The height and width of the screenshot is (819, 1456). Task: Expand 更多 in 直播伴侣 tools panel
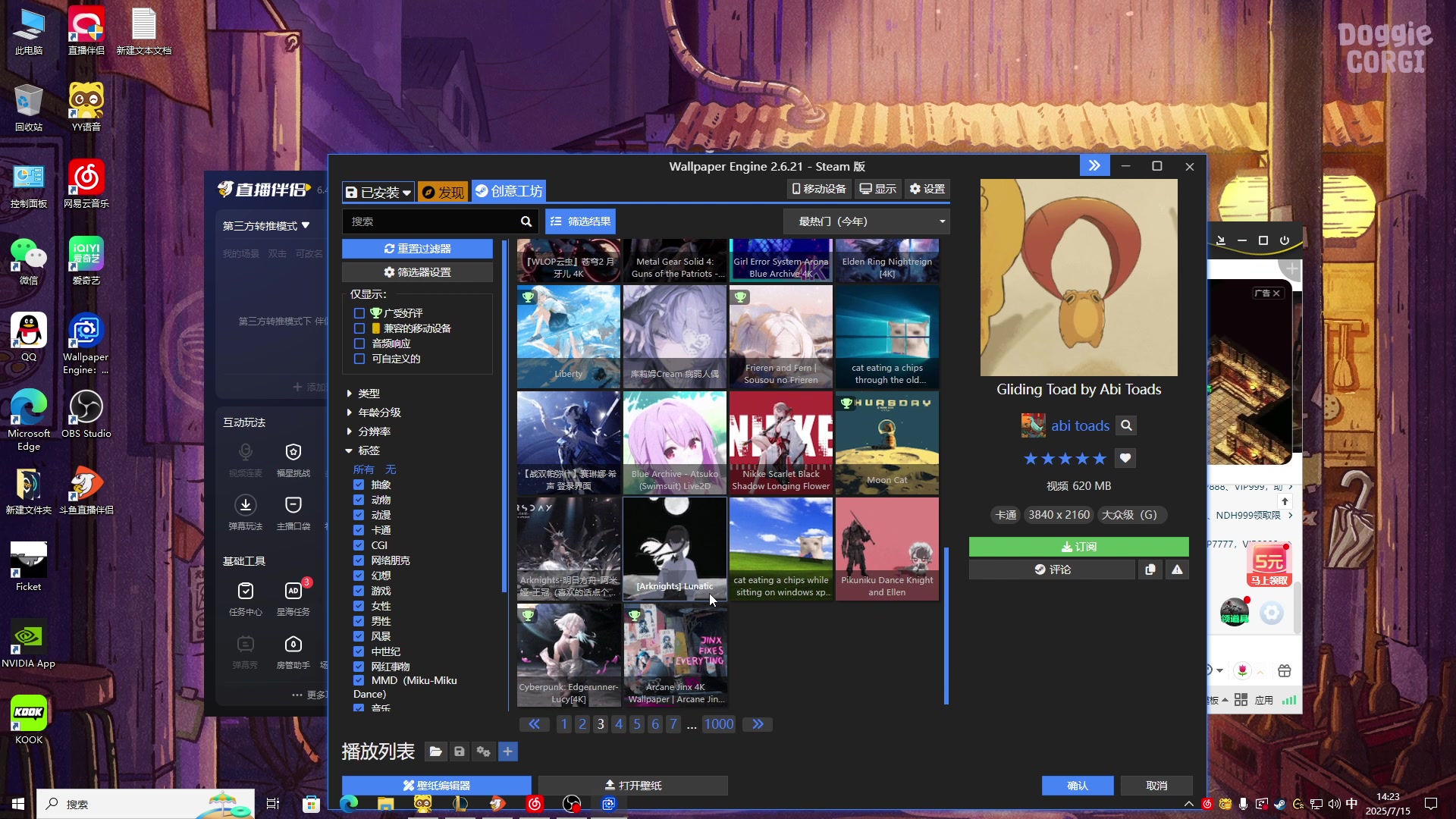pos(309,695)
